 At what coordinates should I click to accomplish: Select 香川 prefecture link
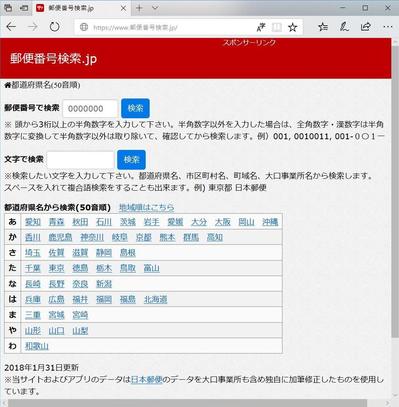coord(33,237)
